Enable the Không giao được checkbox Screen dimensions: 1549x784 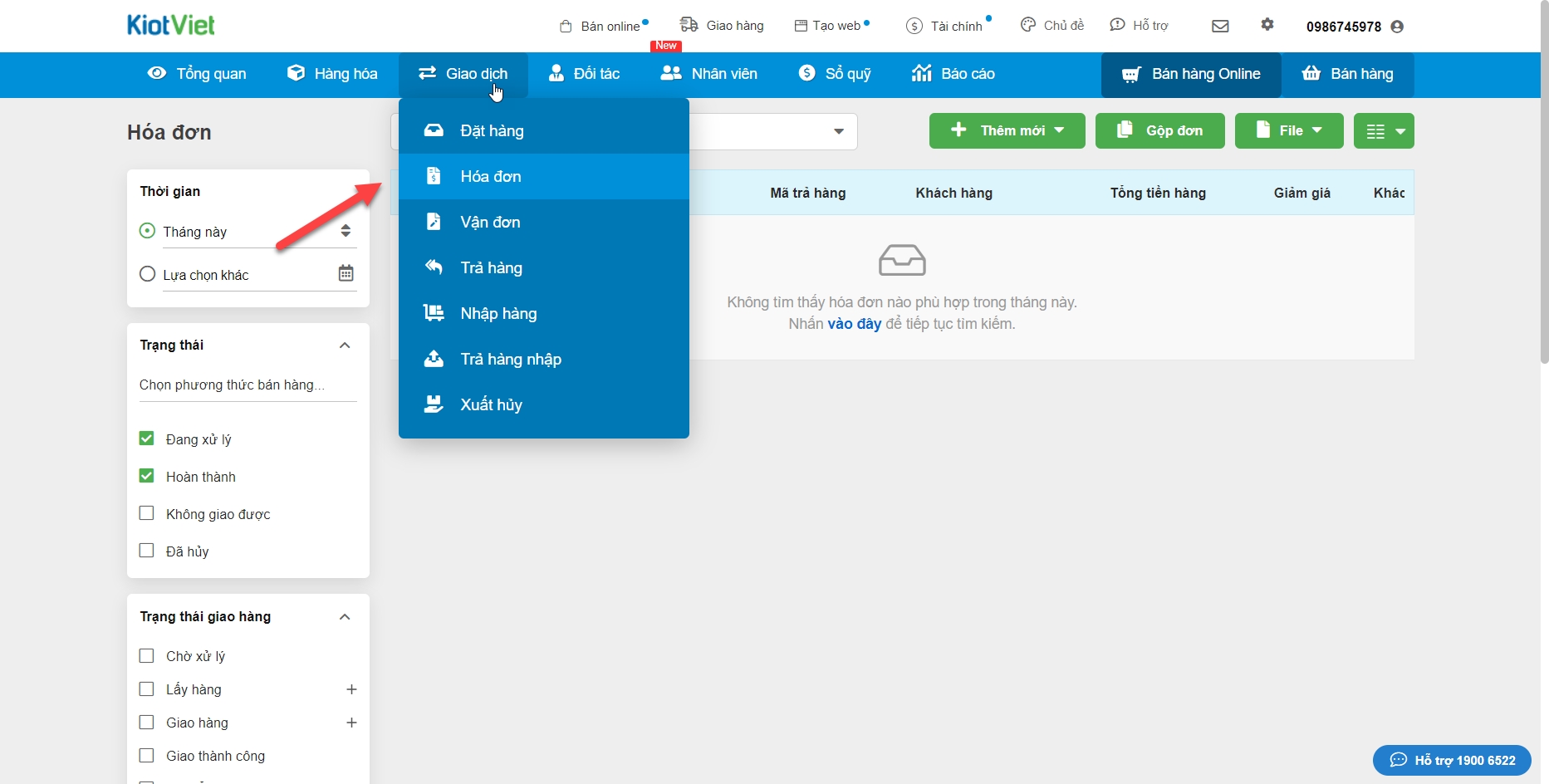click(147, 513)
